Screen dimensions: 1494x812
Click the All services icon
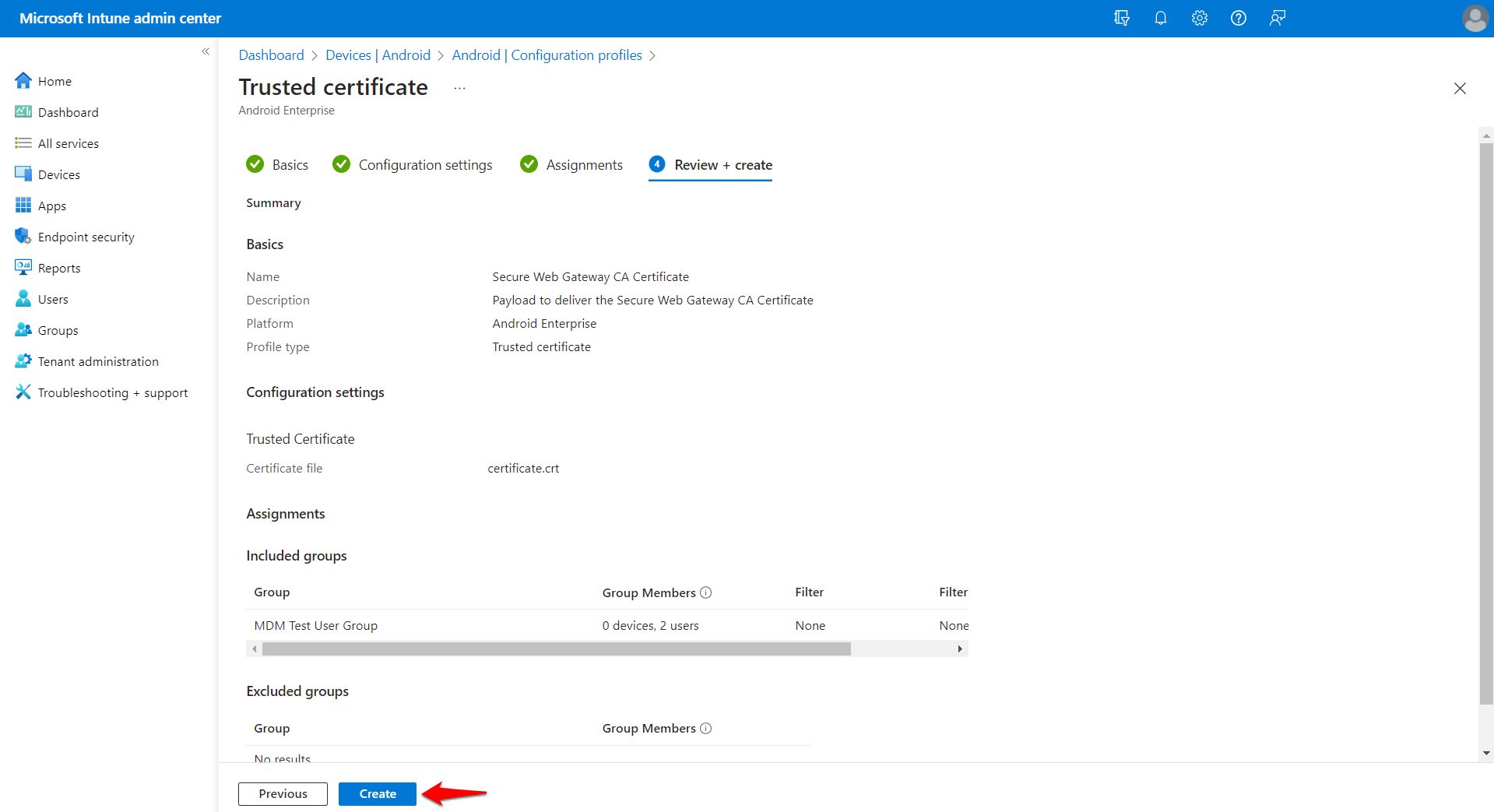pyautogui.click(x=23, y=142)
